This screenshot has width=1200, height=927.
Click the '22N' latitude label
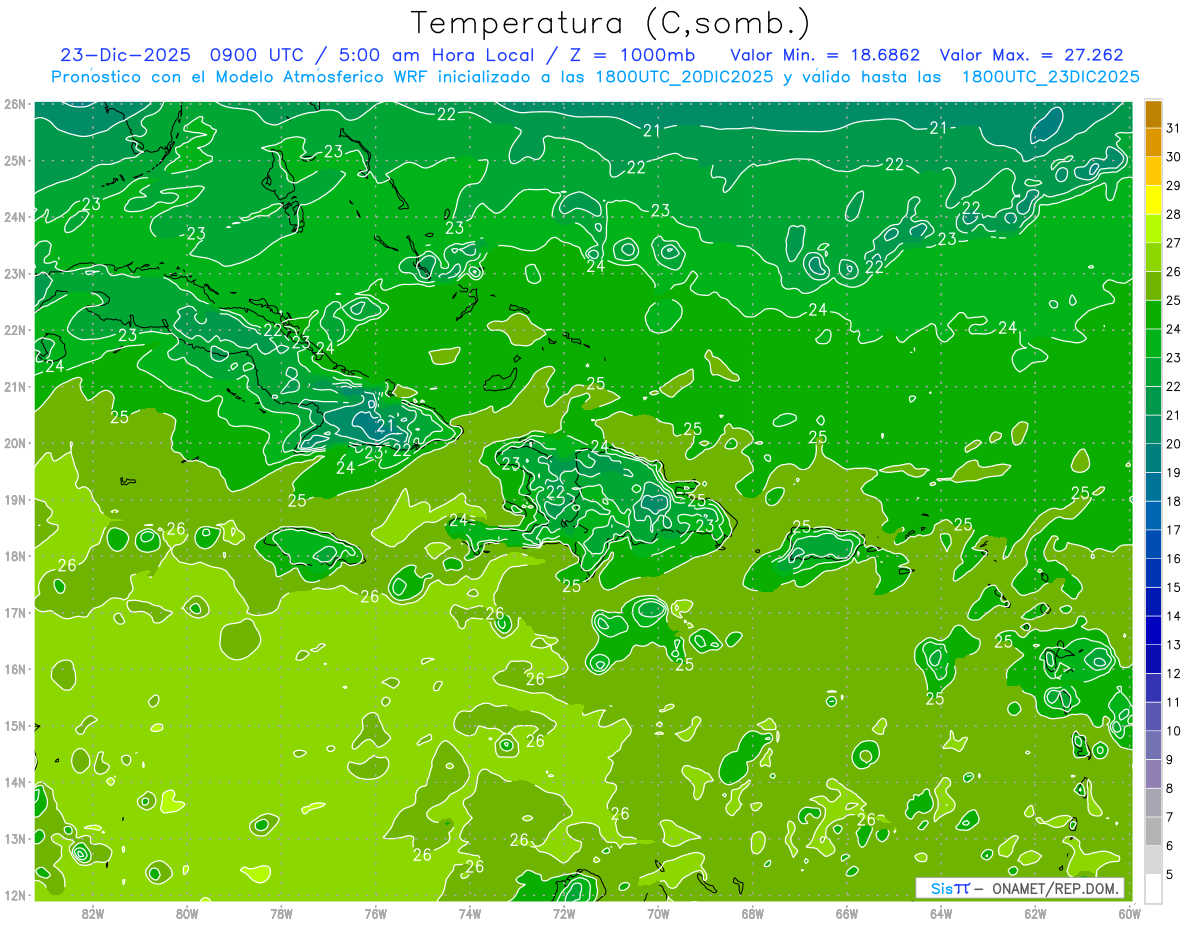coord(14,330)
